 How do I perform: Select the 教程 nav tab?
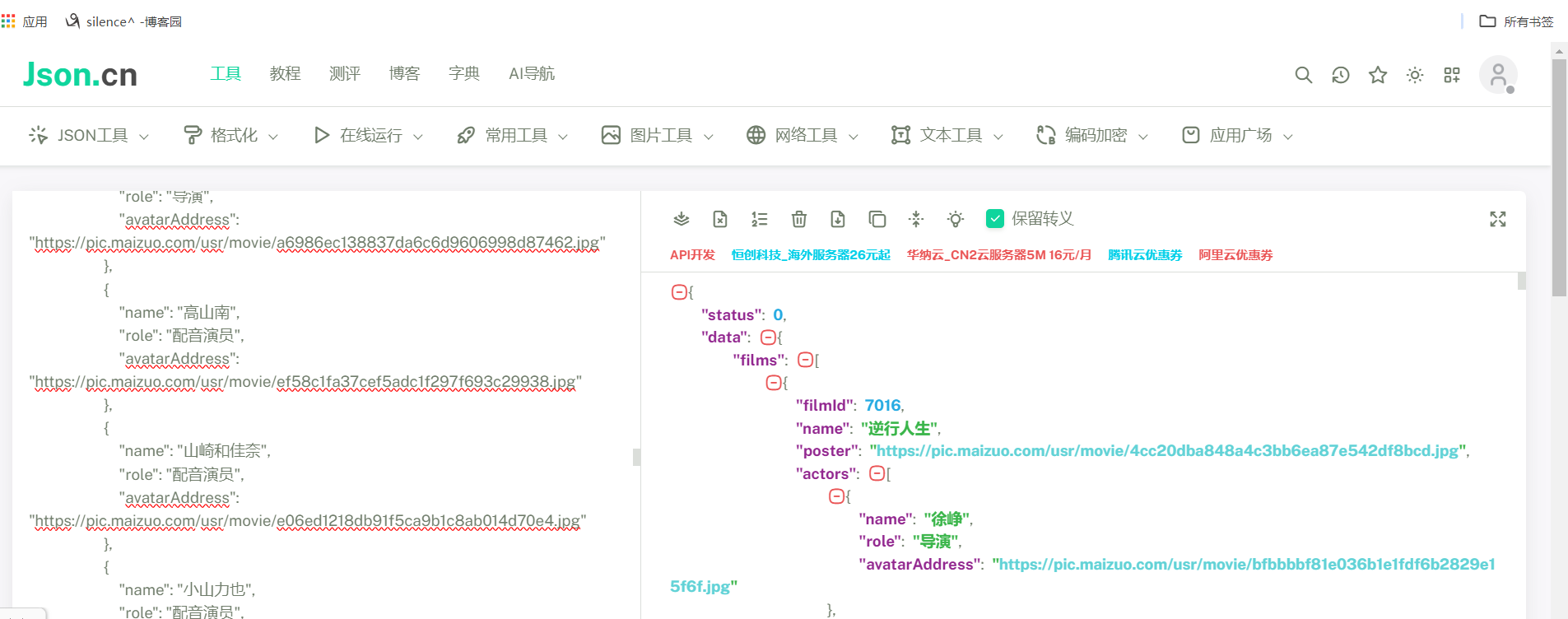coord(285,73)
